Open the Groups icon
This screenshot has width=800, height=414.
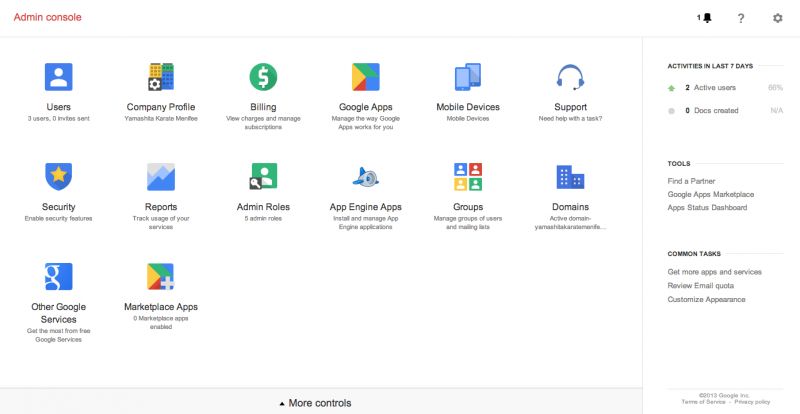click(x=468, y=177)
